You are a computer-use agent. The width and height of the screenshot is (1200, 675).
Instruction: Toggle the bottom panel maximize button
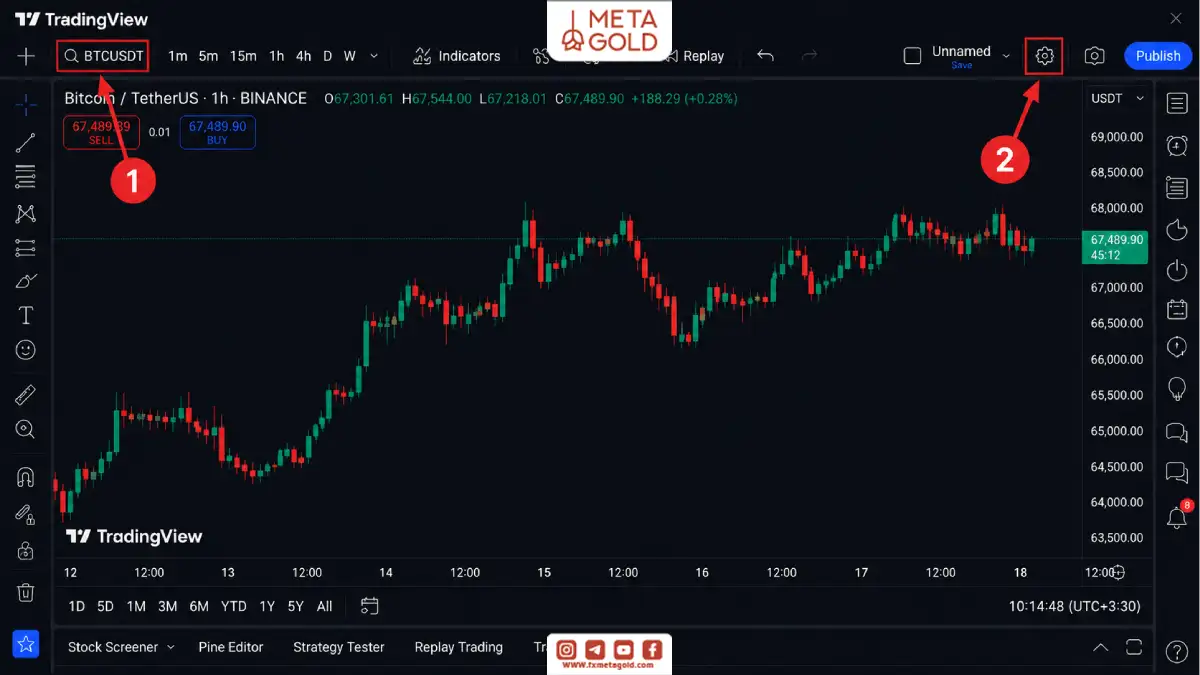coord(1133,647)
